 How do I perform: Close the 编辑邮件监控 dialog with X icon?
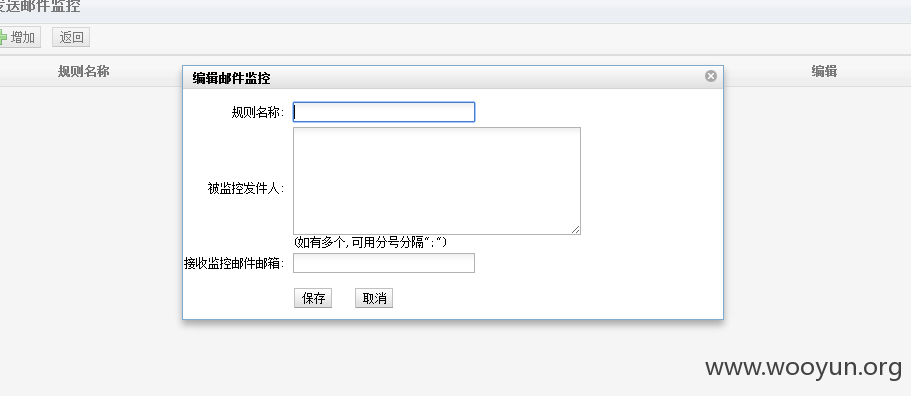[711, 76]
